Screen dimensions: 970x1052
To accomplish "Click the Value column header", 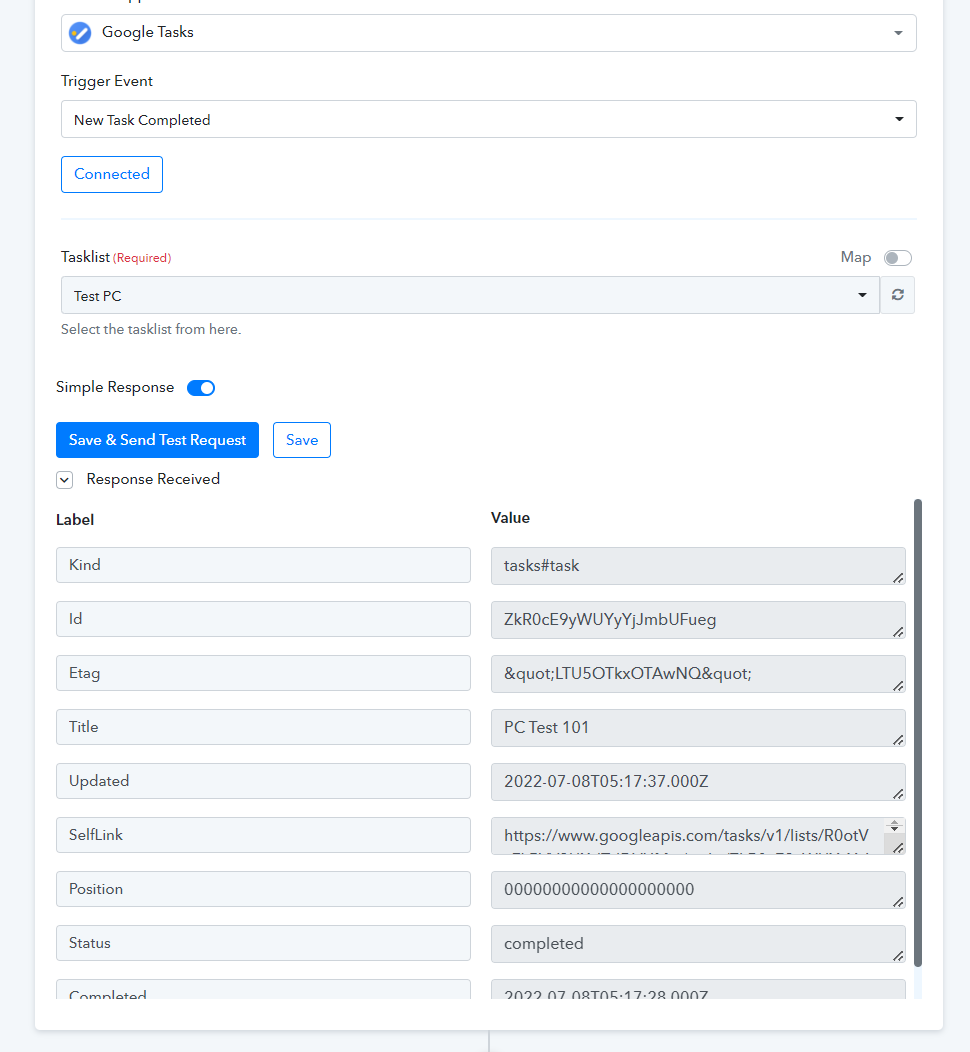I will coord(510,518).
